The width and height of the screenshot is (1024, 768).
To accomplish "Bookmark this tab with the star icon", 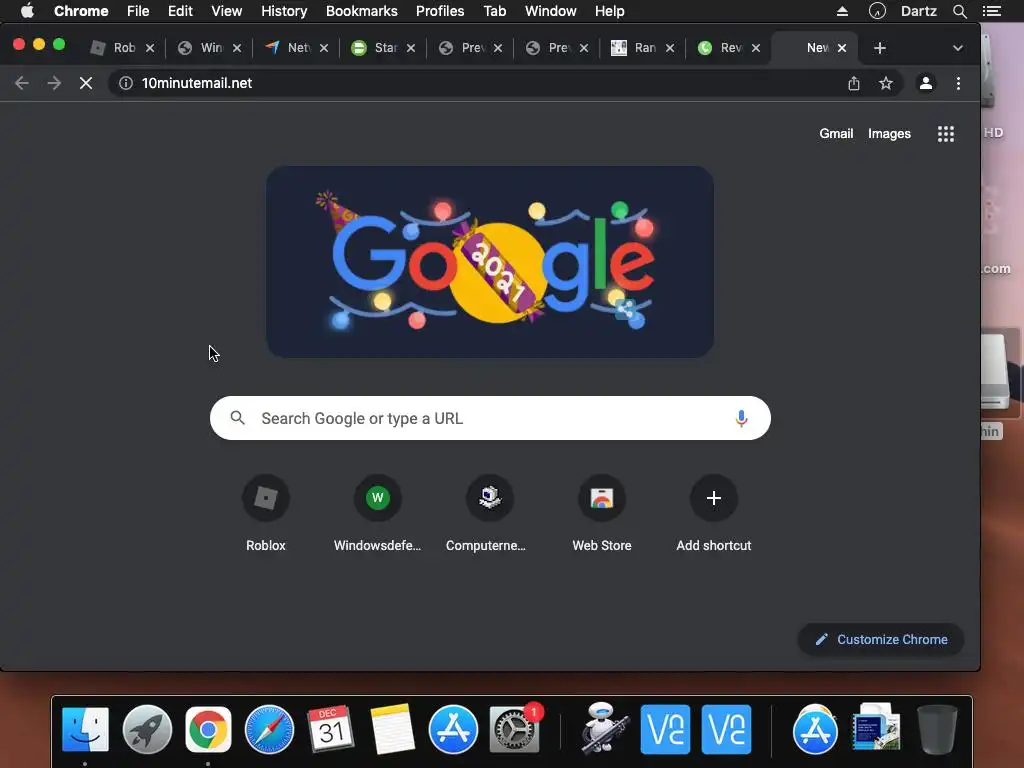I will (886, 84).
